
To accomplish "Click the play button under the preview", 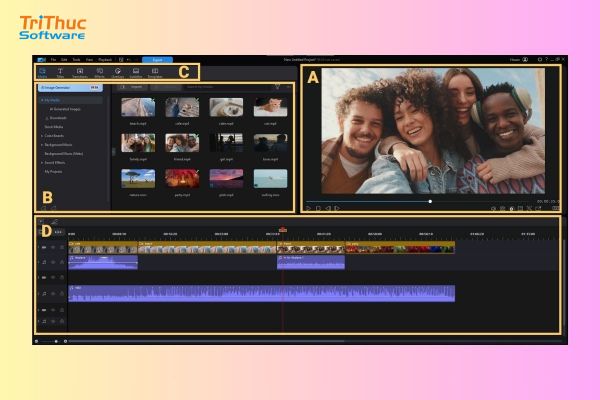I will (308, 208).
